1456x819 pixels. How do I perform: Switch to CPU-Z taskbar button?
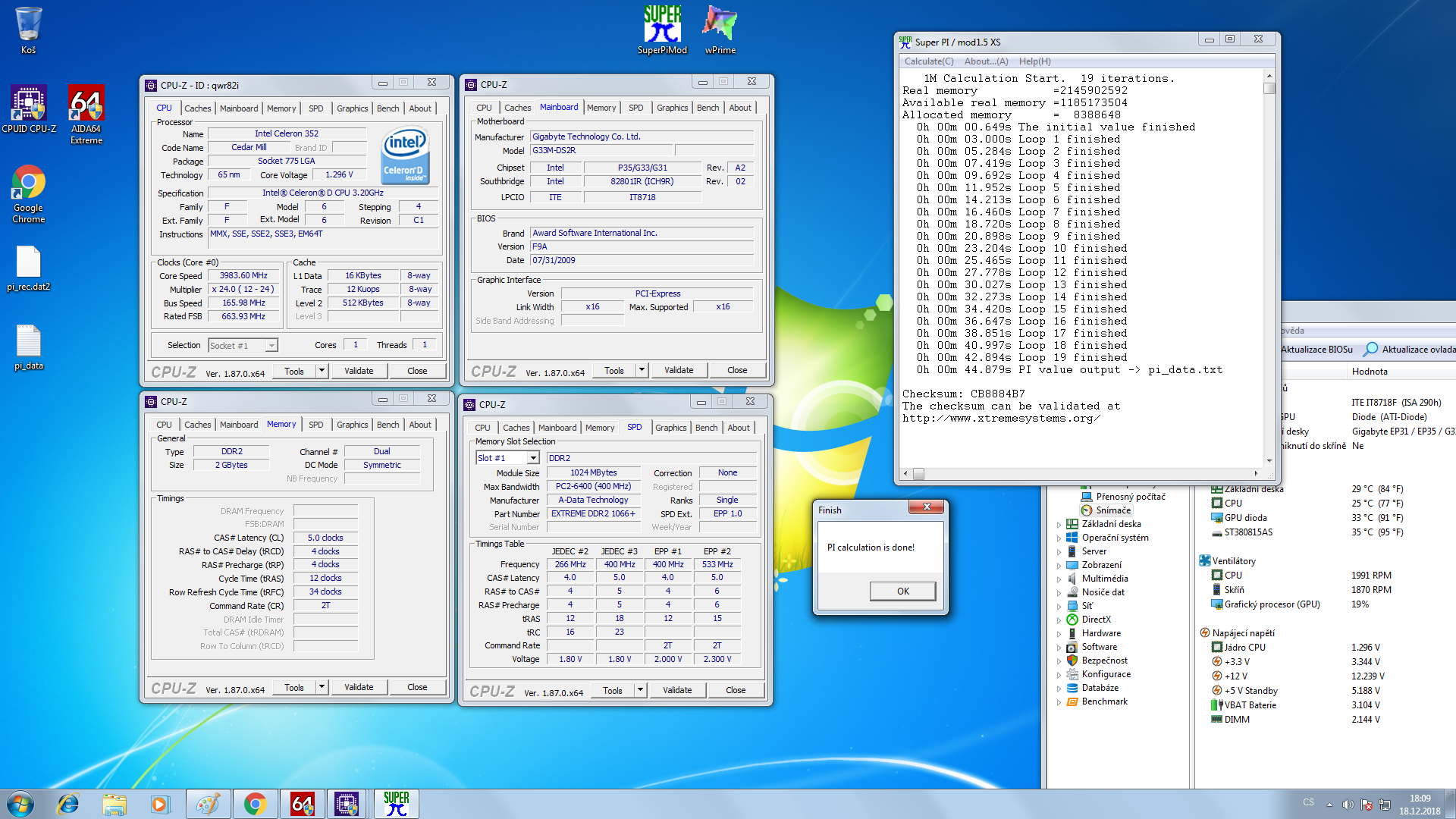(x=347, y=804)
